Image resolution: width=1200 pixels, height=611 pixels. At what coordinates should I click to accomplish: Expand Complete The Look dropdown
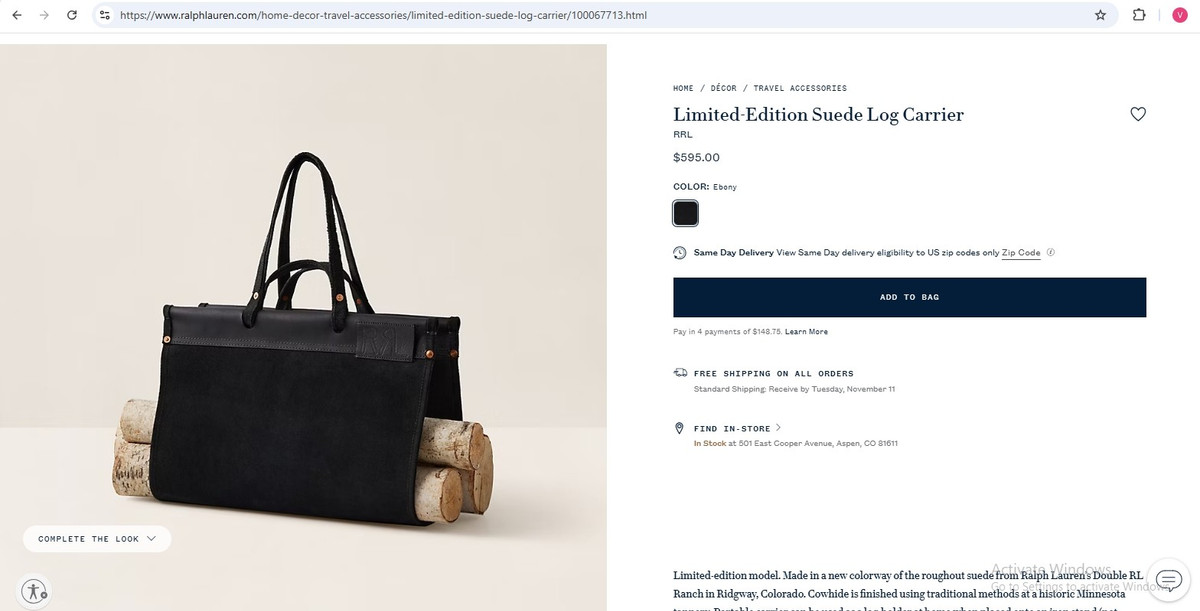[x=97, y=539]
